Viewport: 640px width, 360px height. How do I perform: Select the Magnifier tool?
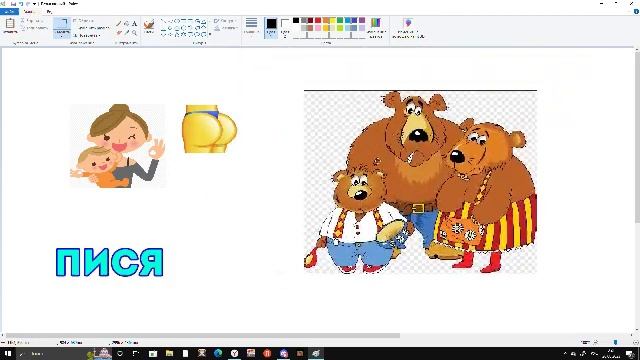134,32
